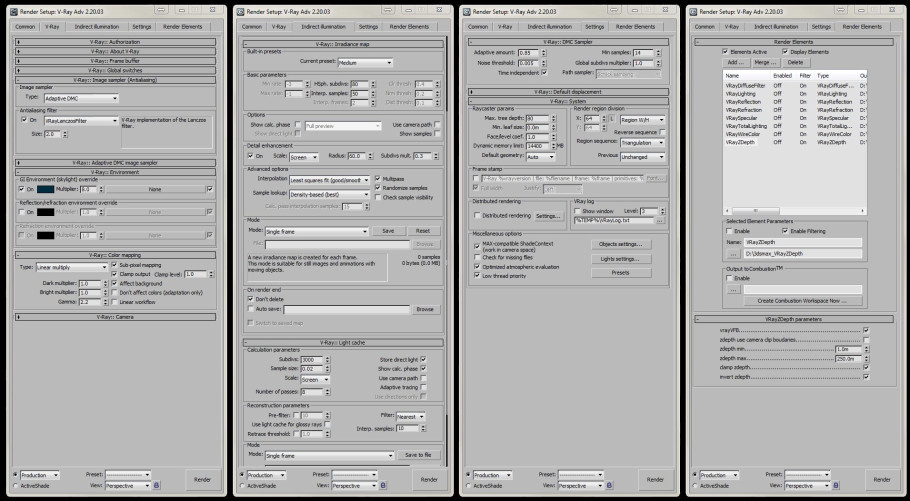The width and height of the screenshot is (910, 501).
Task: Click the irradiance map Reset button
Action: [x=424, y=231]
